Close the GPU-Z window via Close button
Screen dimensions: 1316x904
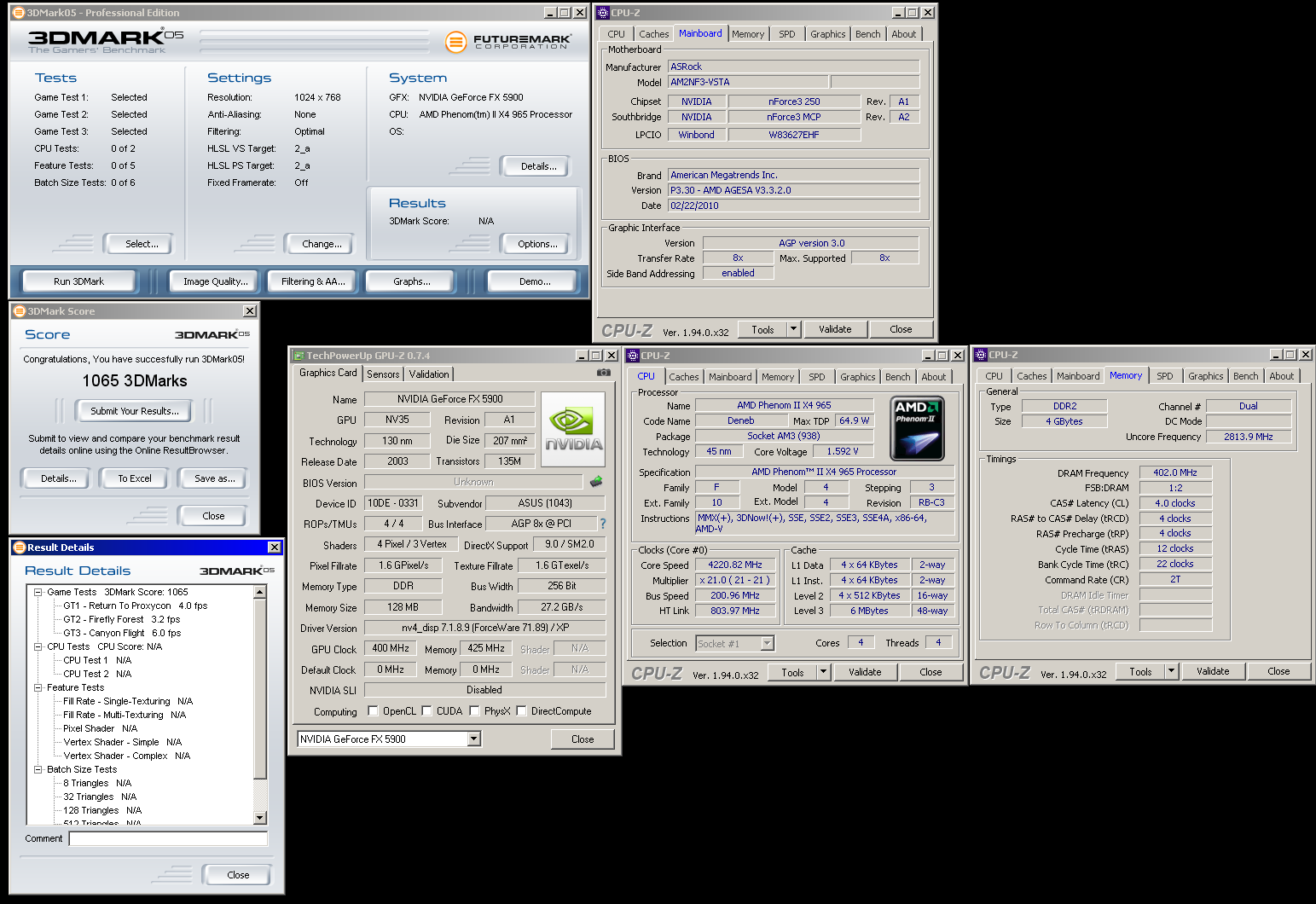coord(583,739)
